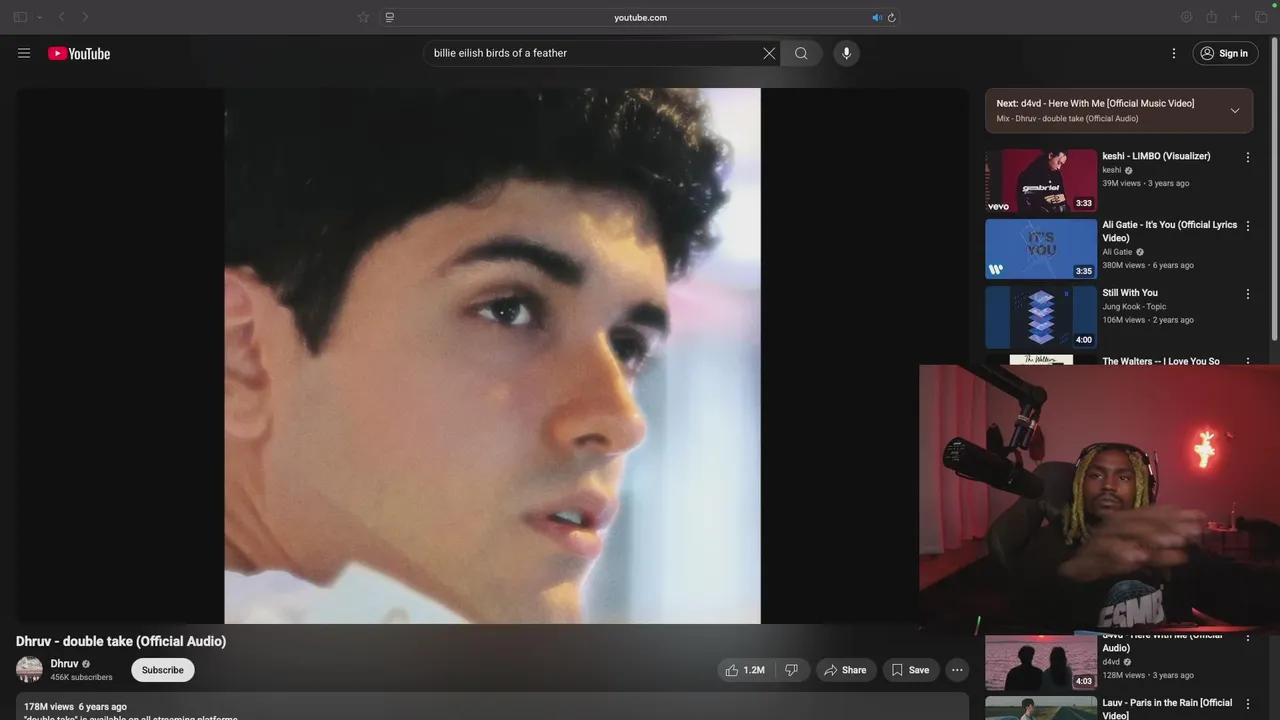Subscribe to the Dhruv channel

coord(162,670)
